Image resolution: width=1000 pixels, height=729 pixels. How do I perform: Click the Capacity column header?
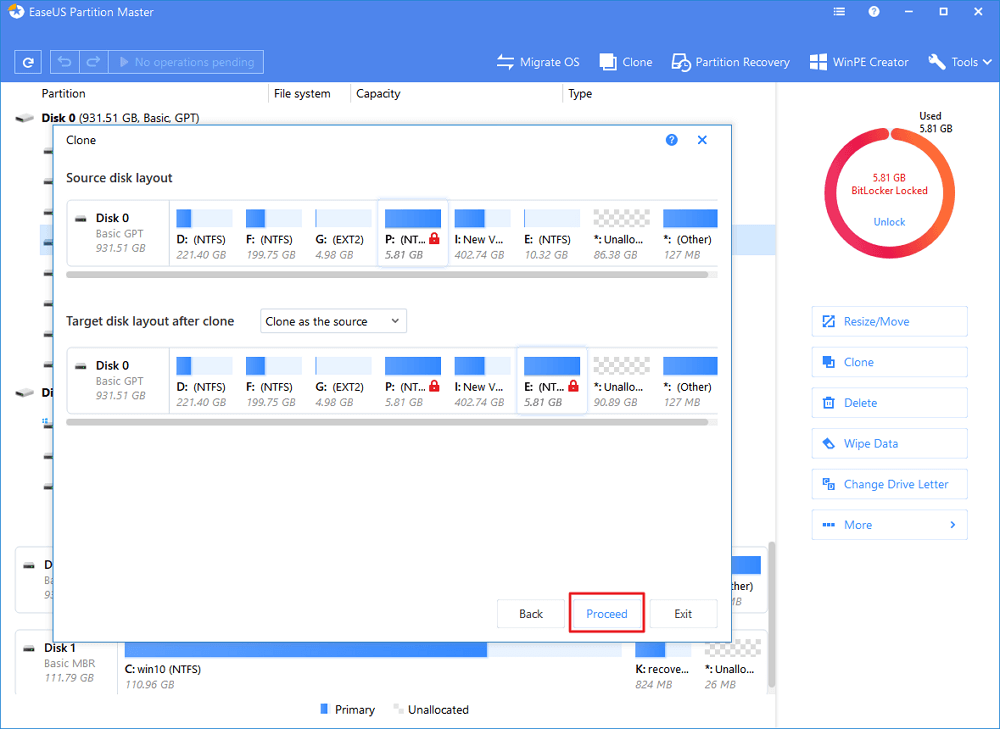378,93
